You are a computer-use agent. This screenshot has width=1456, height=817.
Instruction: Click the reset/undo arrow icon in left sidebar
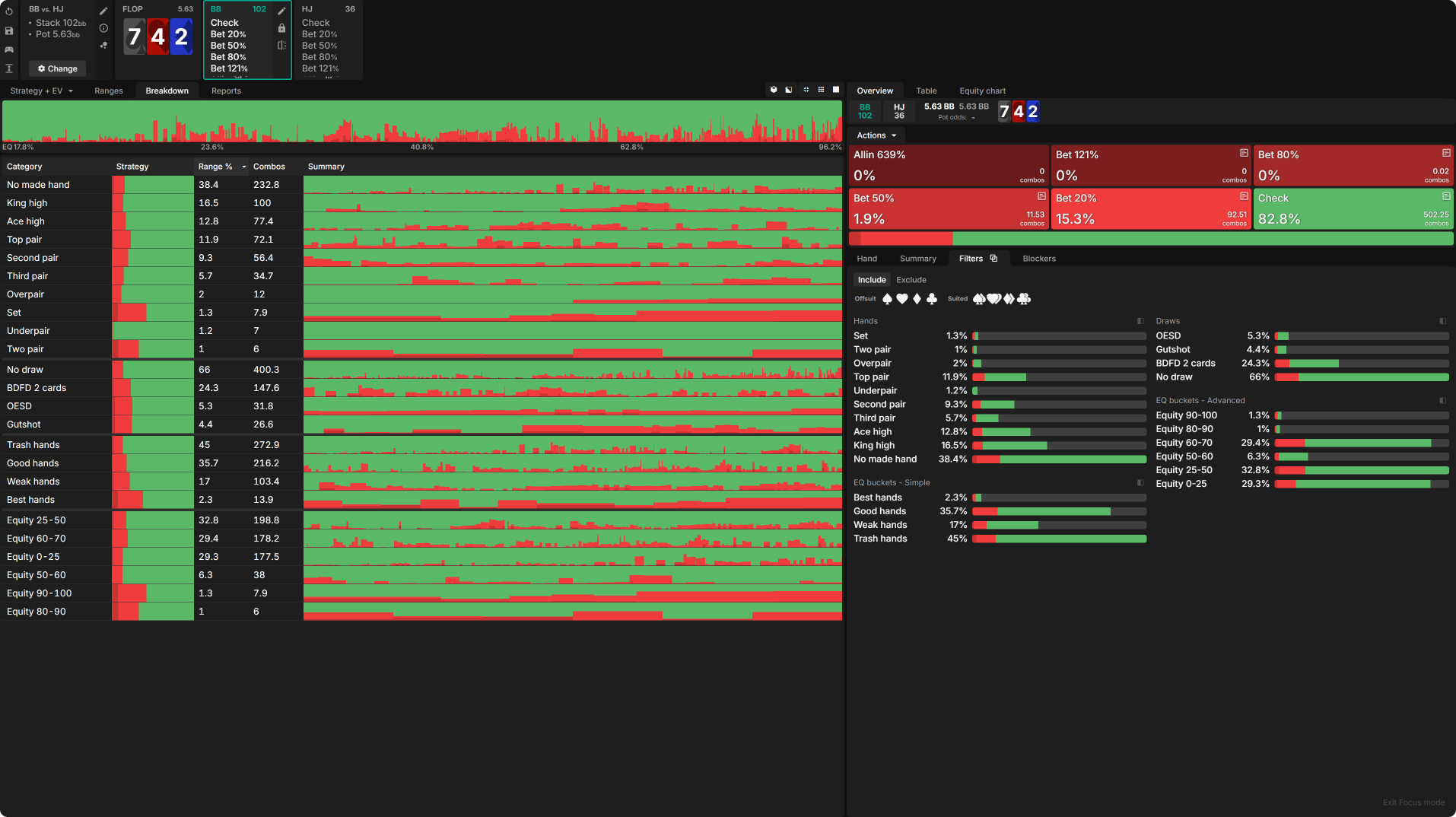pos(9,11)
